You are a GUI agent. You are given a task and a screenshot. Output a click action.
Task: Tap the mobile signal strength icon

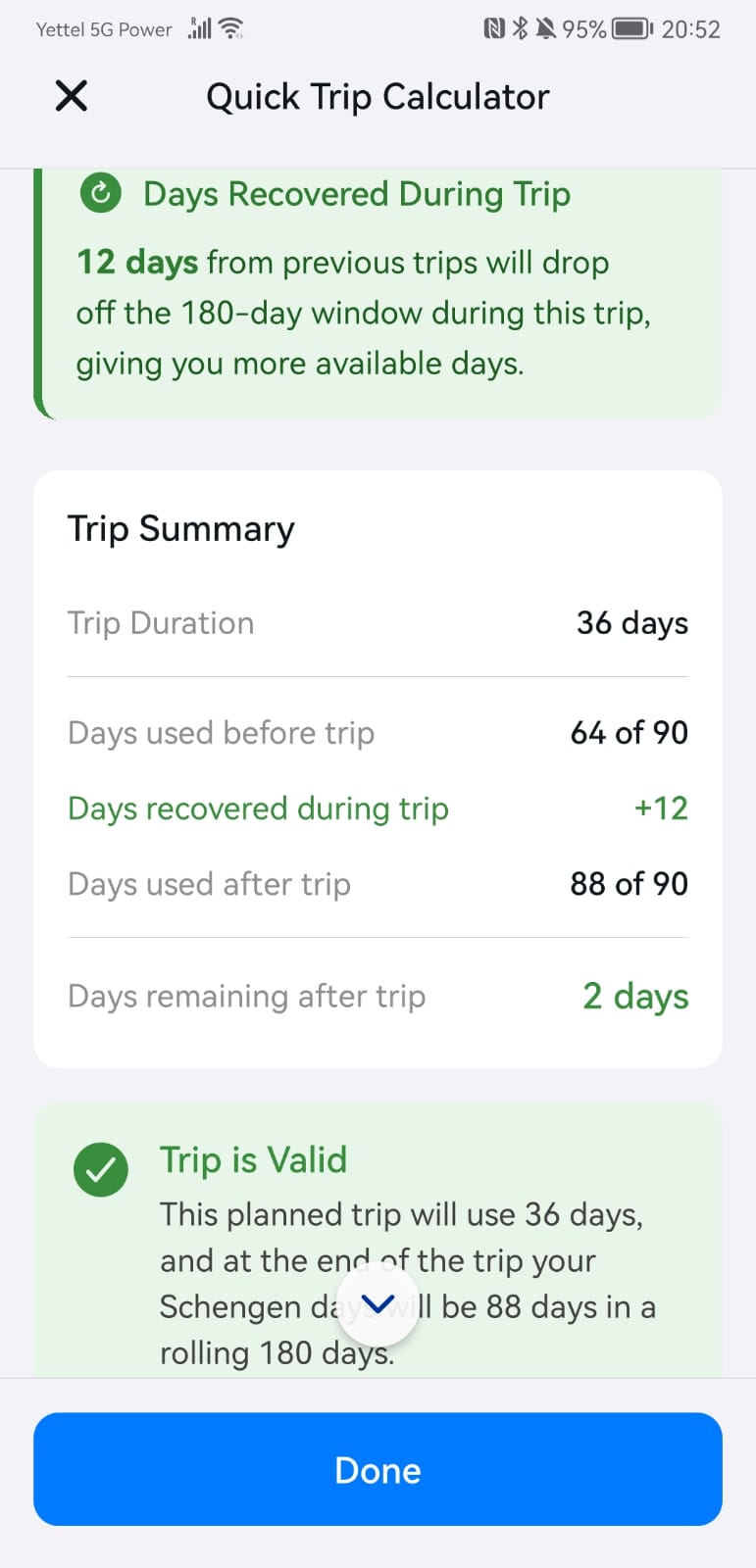200,28
